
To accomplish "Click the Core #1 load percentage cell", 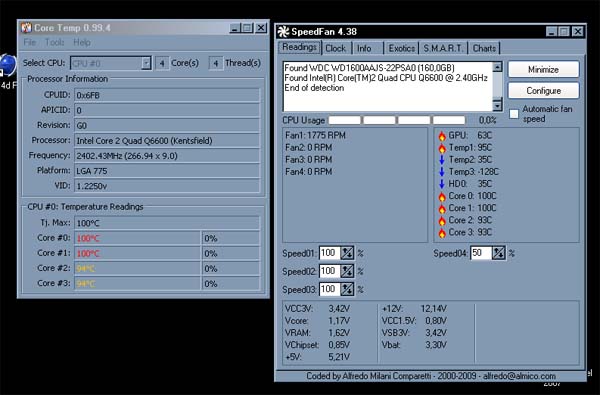I will (x=231, y=254).
